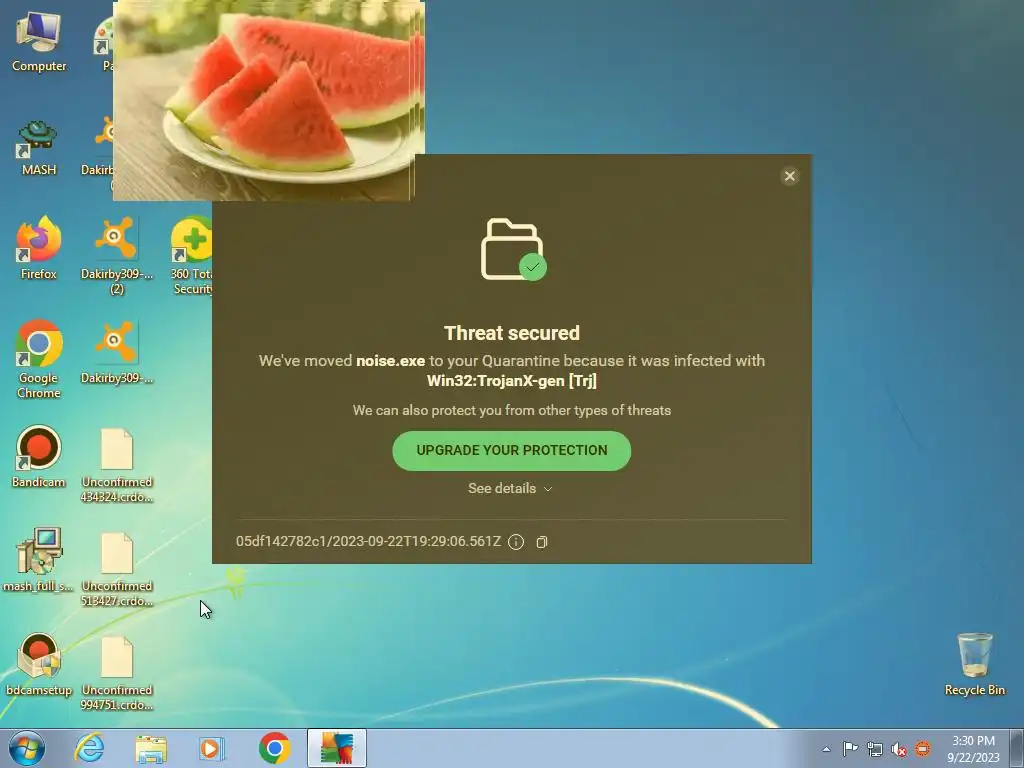Click the muted volume tray icon
This screenshot has width=1024, height=768.
pos(899,749)
